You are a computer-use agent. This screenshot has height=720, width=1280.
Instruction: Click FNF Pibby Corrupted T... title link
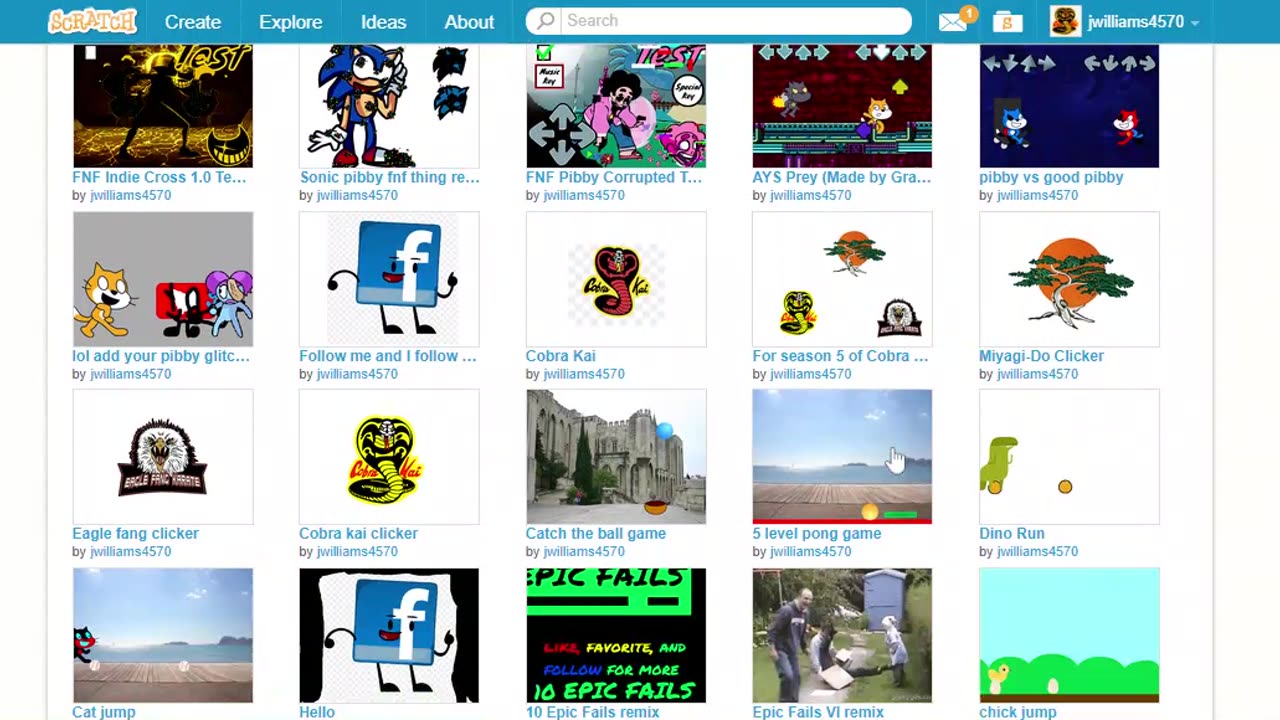(614, 177)
